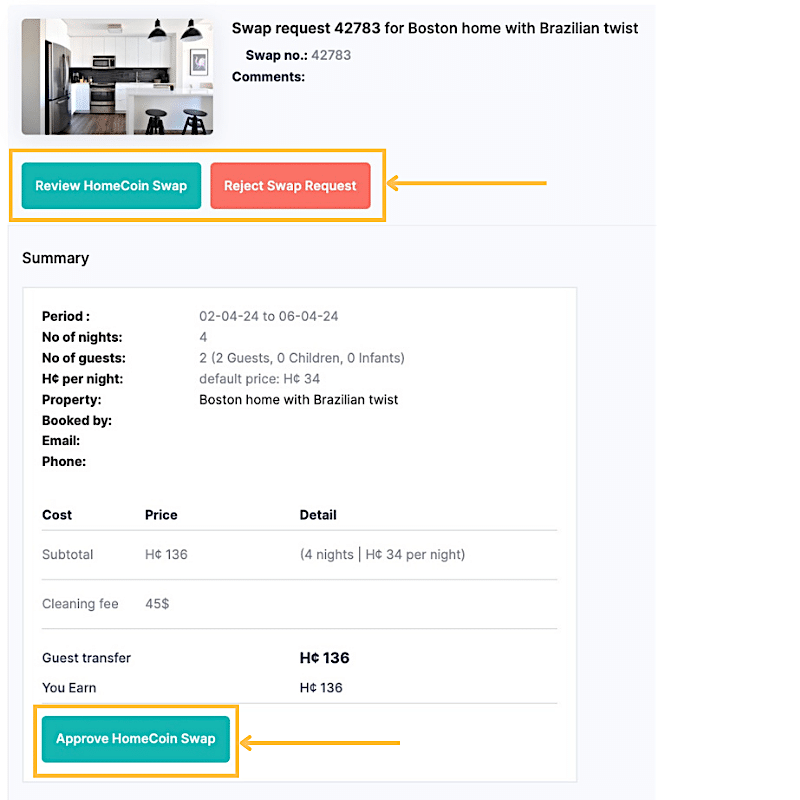Screen dimensions: 800x800
Task: Click the You Earn amount
Action: point(321,688)
